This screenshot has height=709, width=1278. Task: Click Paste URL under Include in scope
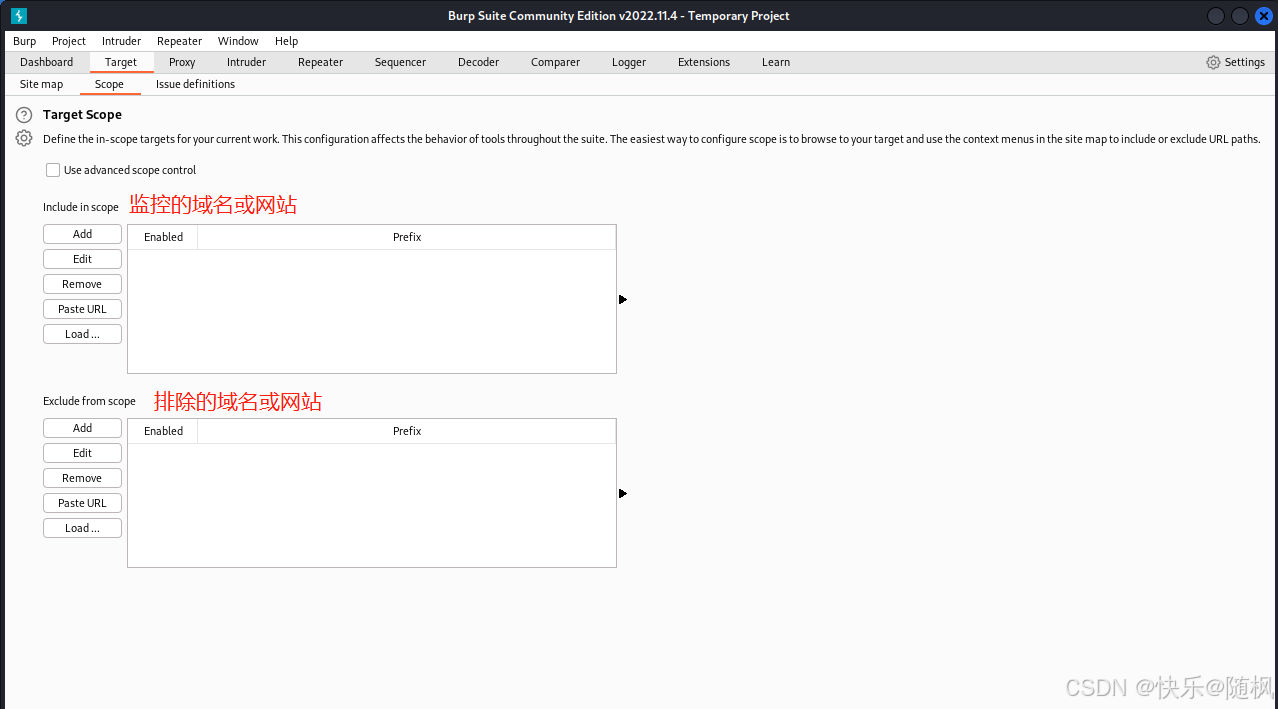click(82, 309)
